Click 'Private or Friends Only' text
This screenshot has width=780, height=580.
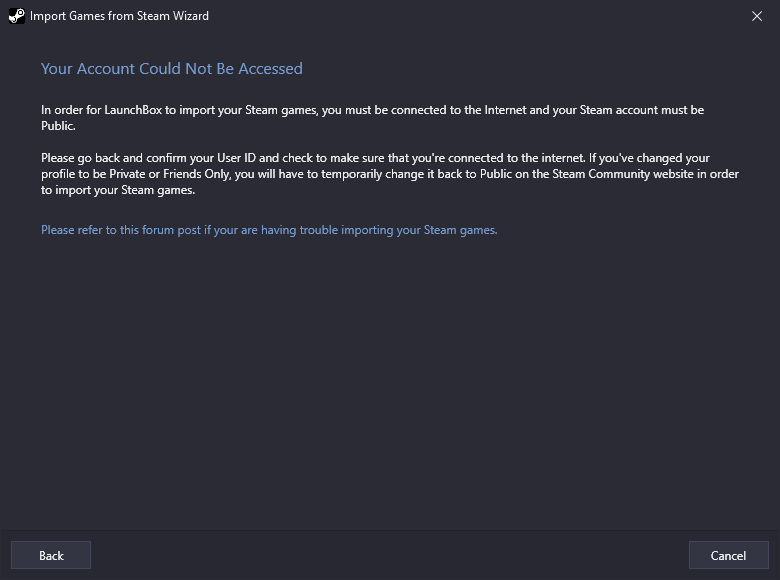[170, 174]
